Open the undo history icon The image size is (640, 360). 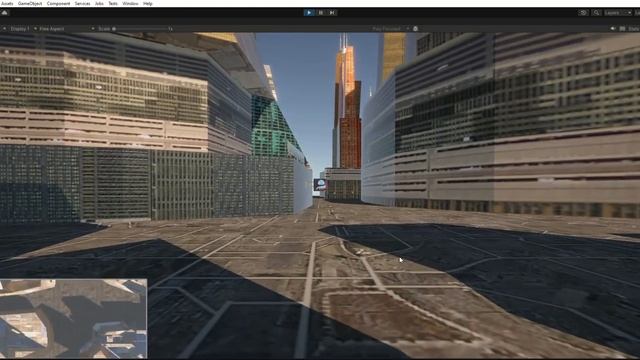pos(583,13)
